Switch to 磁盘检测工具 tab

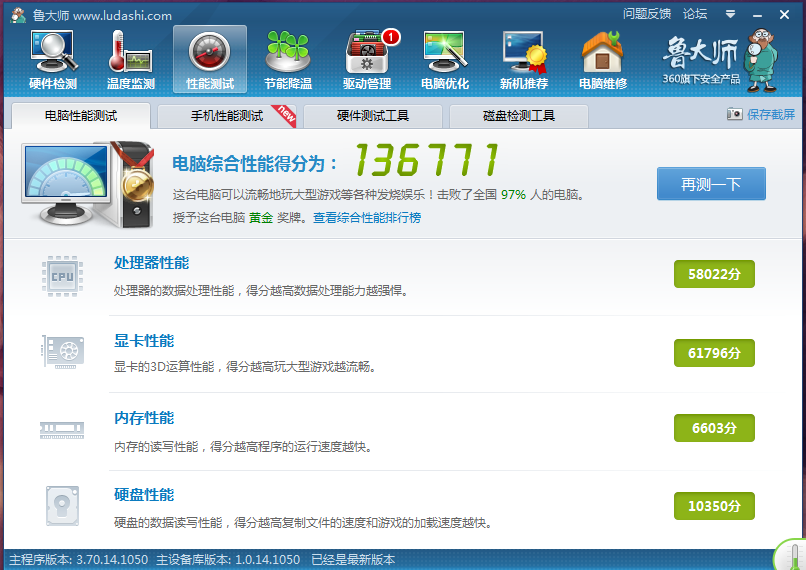[519, 116]
